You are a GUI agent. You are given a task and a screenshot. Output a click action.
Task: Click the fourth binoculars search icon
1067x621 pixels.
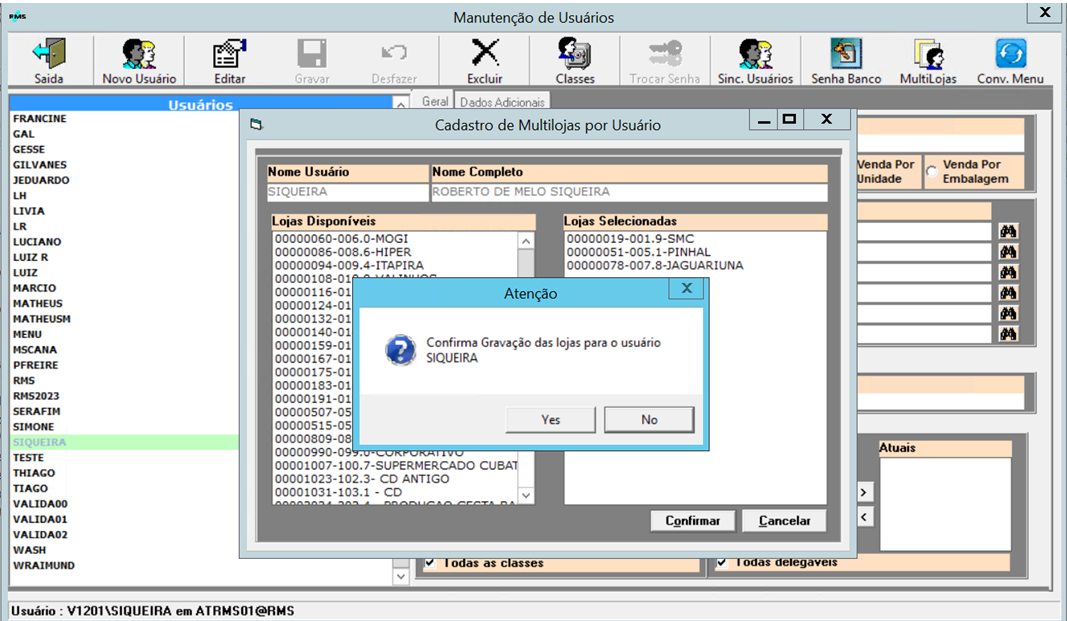[1008, 292]
